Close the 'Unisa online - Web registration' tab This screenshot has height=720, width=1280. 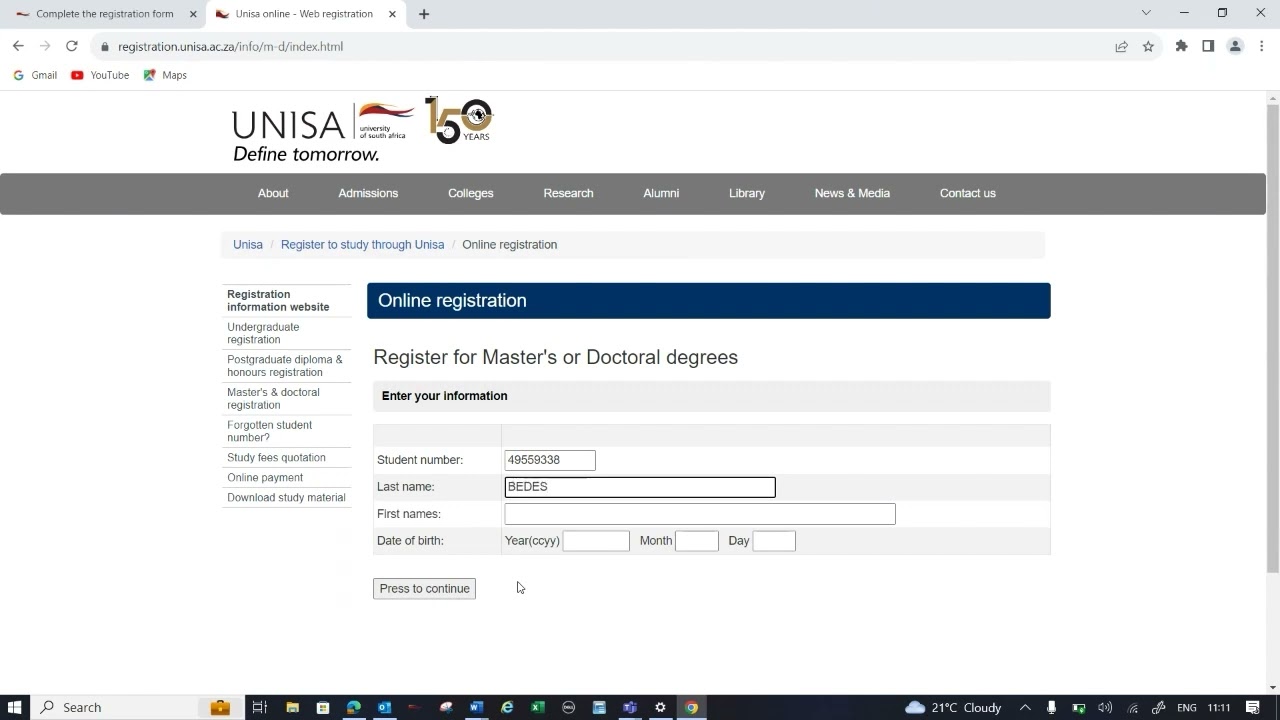tap(392, 14)
